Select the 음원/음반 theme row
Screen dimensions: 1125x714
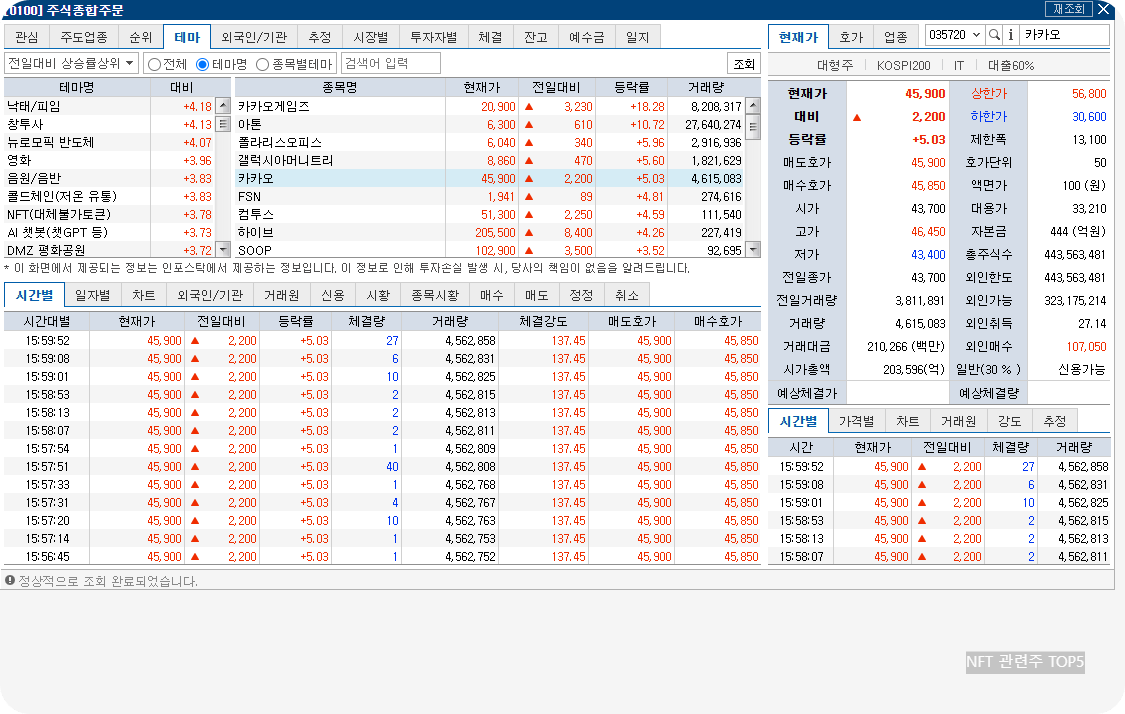point(110,178)
